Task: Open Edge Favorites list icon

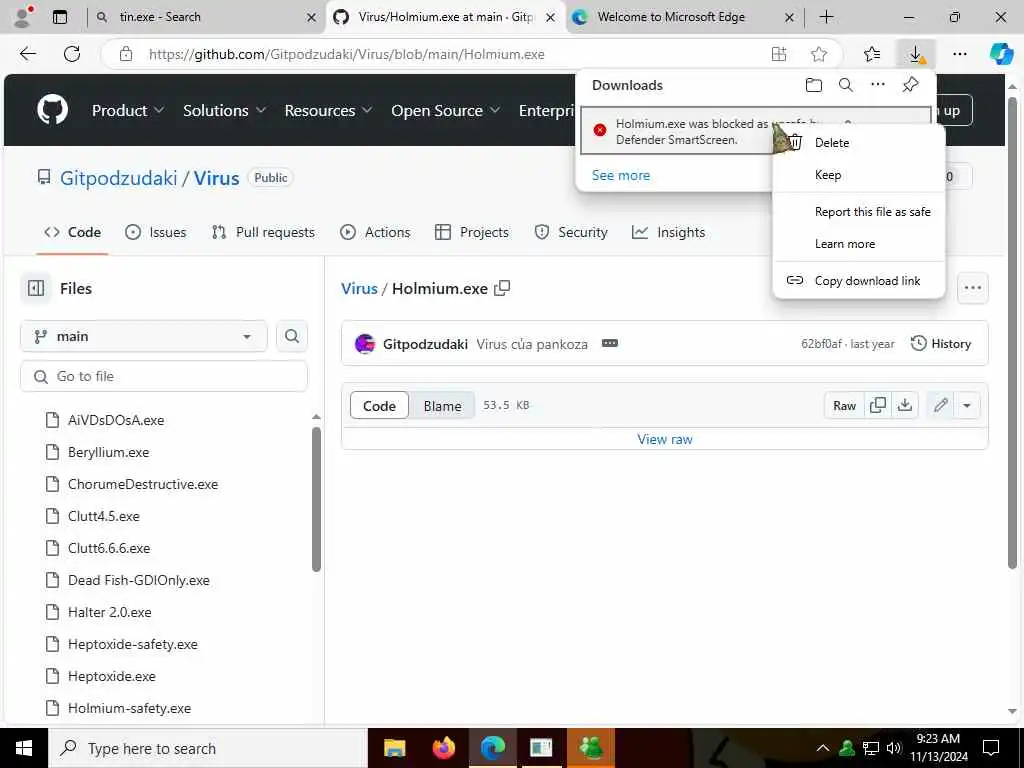Action: click(x=872, y=54)
